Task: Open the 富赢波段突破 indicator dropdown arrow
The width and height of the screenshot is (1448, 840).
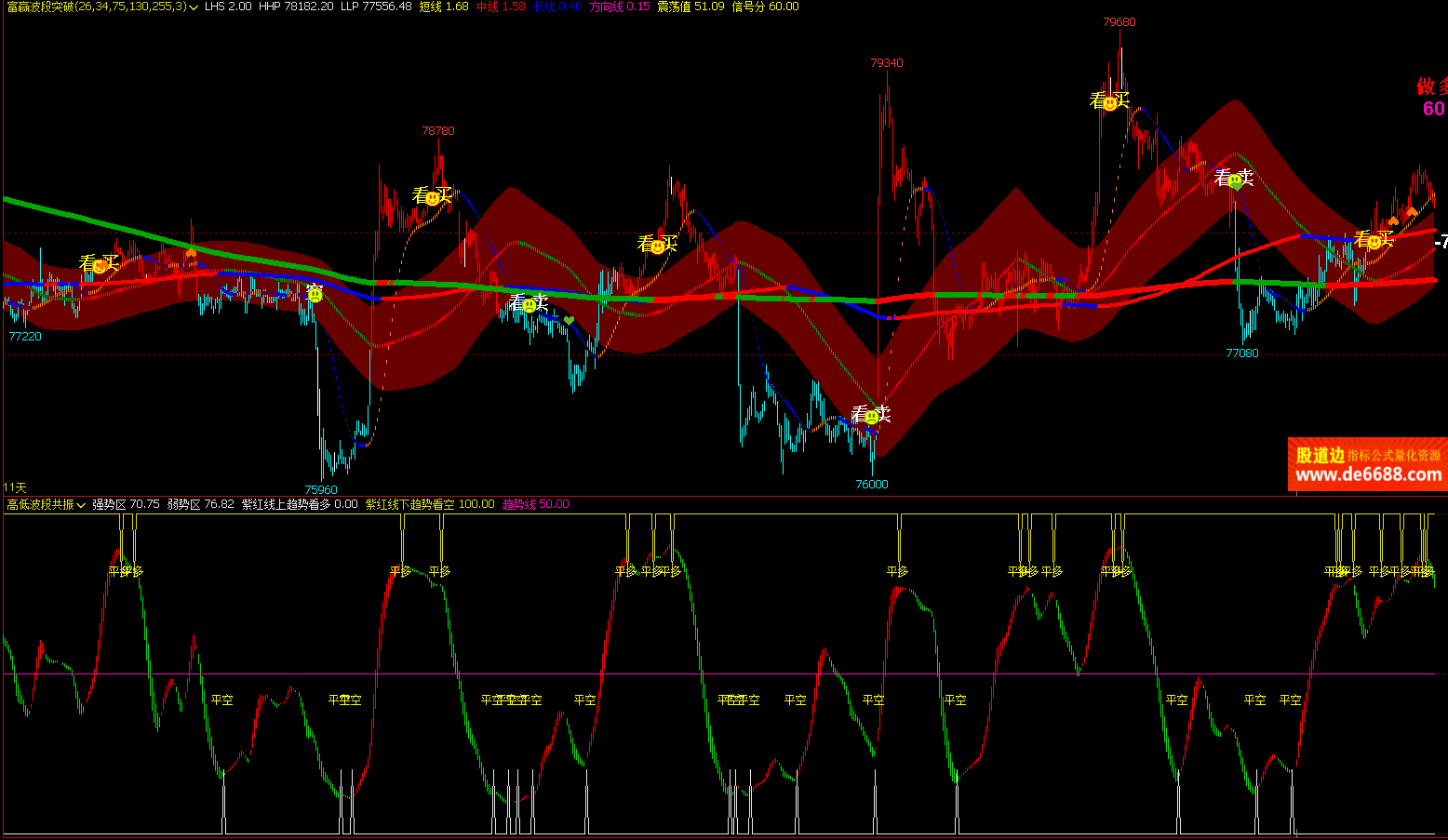Action: point(194,7)
